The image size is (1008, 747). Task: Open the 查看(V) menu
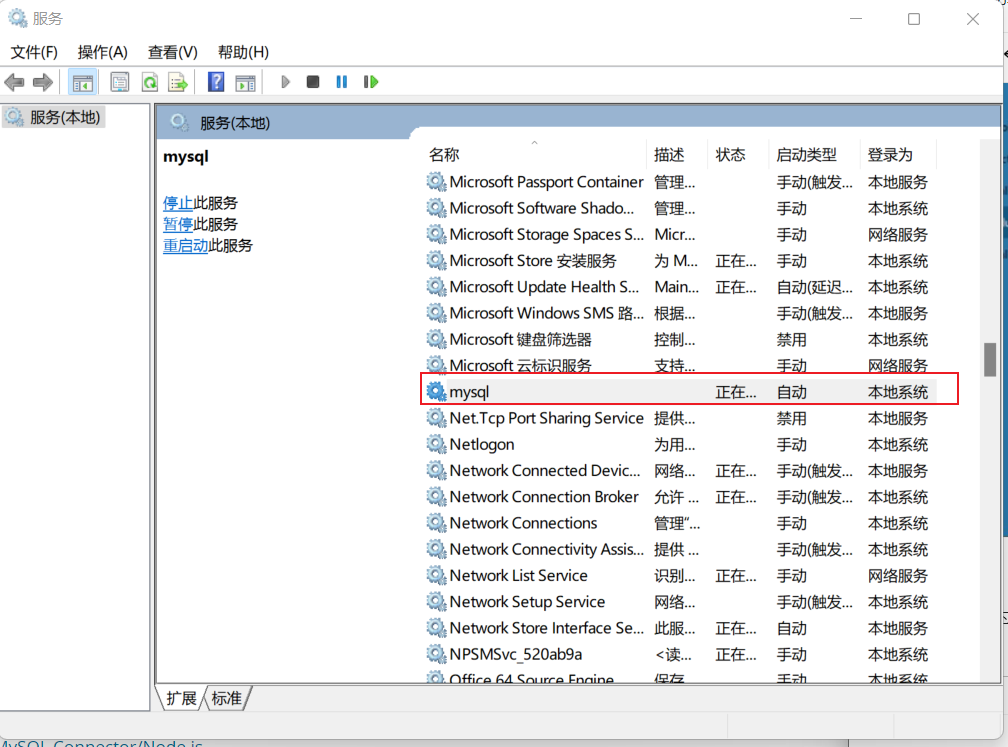pos(171,51)
